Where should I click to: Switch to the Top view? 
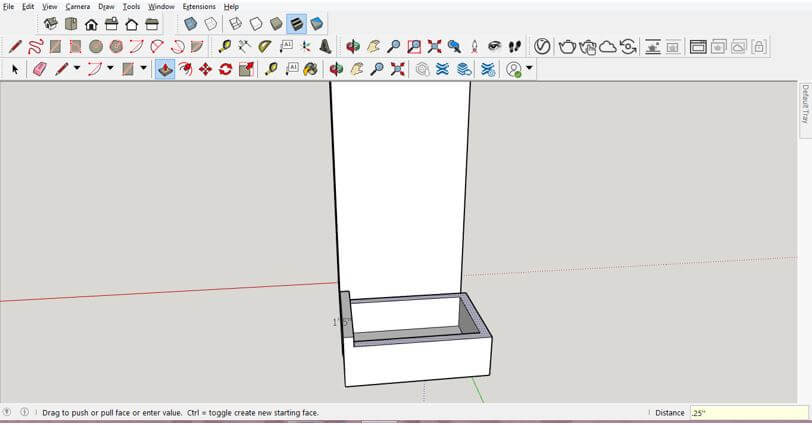(x=70, y=24)
